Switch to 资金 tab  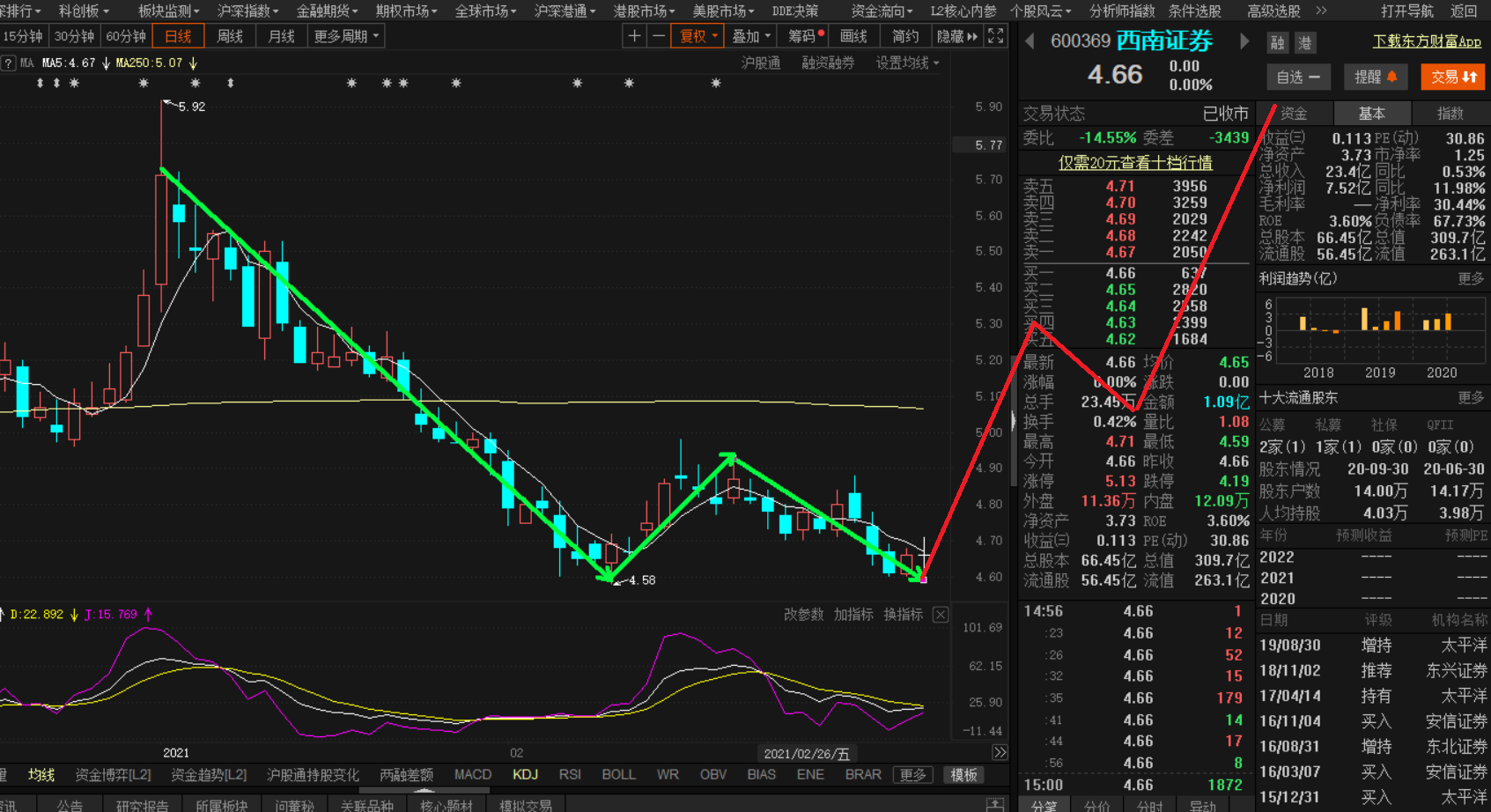[1294, 114]
